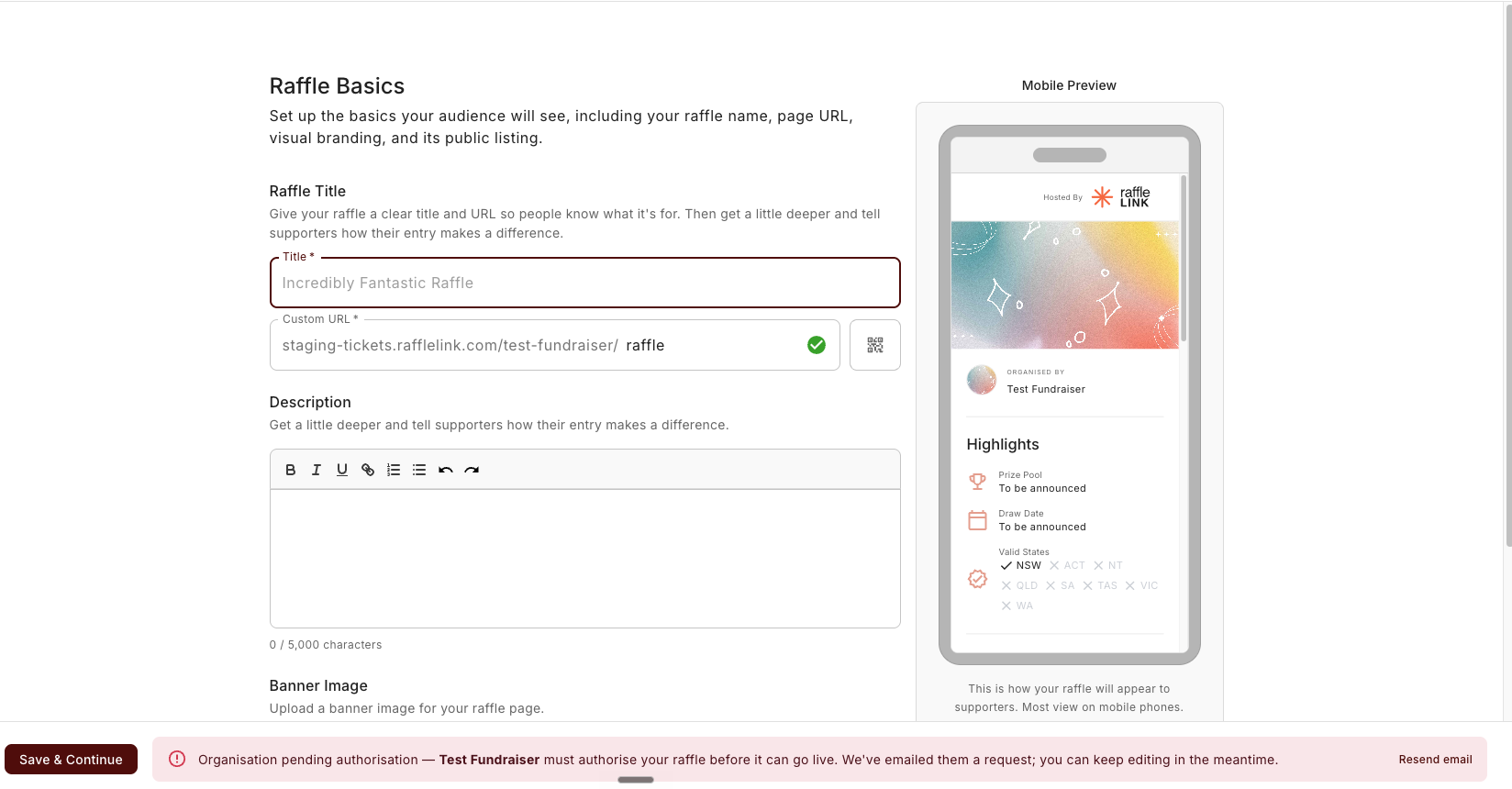1512x789 pixels.
Task: Click the 'Highlights' heading in preview
Action: [x=1003, y=444]
